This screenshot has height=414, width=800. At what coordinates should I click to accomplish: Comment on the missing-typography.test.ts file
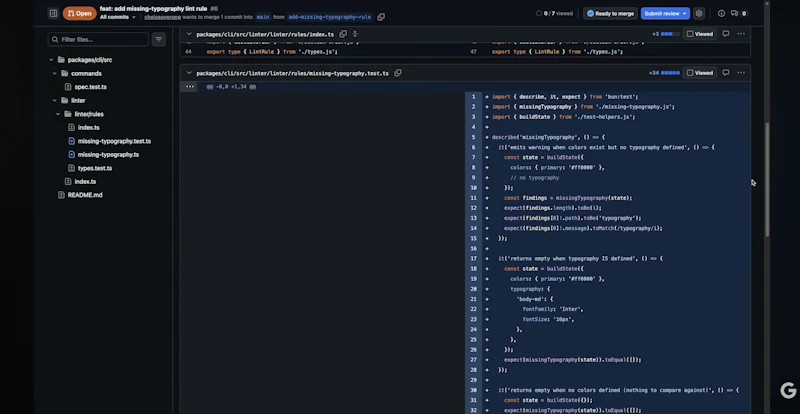(x=726, y=72)
